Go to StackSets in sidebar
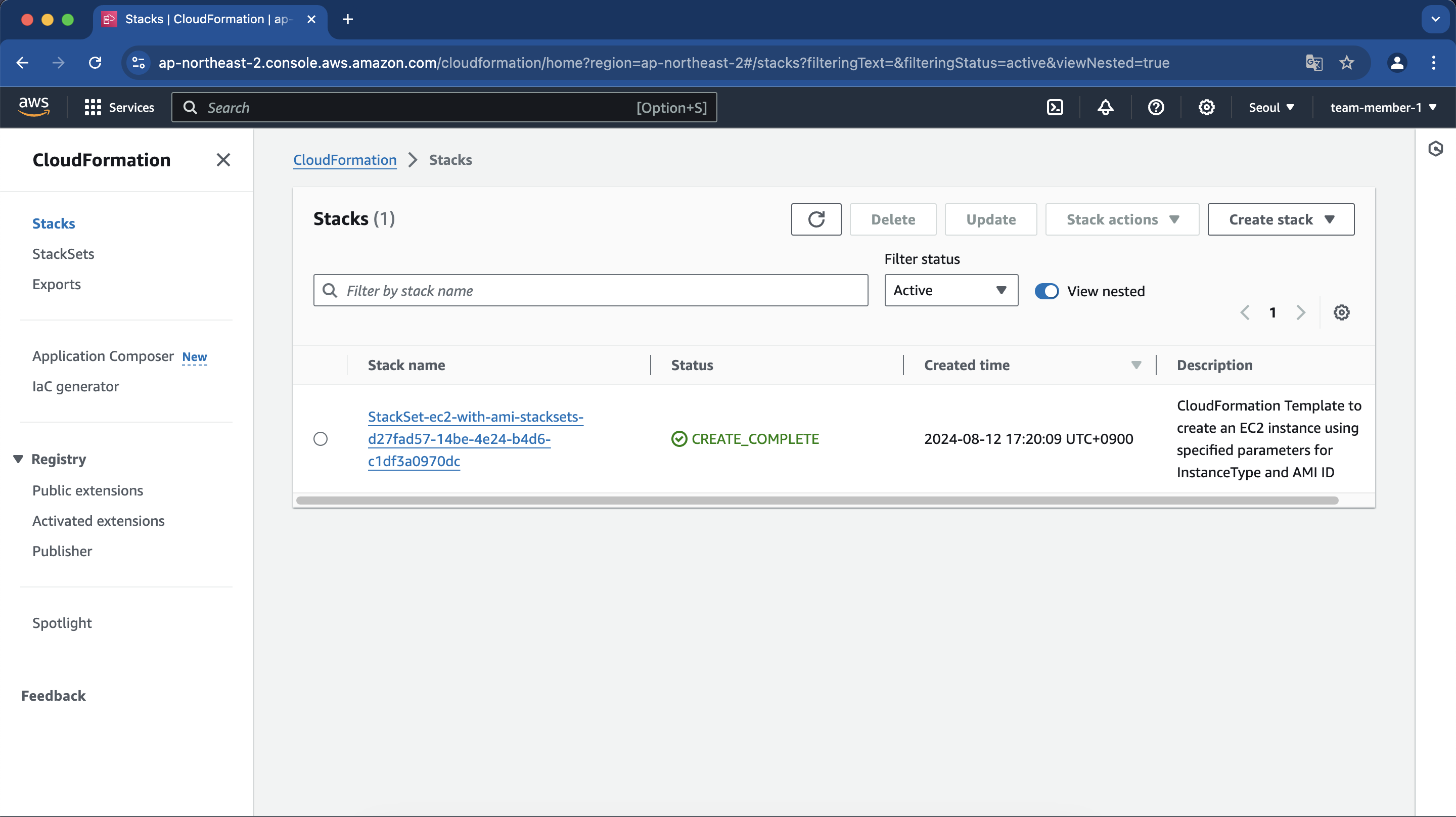This screenshot has width=1456, height=817. pos(63,254)
